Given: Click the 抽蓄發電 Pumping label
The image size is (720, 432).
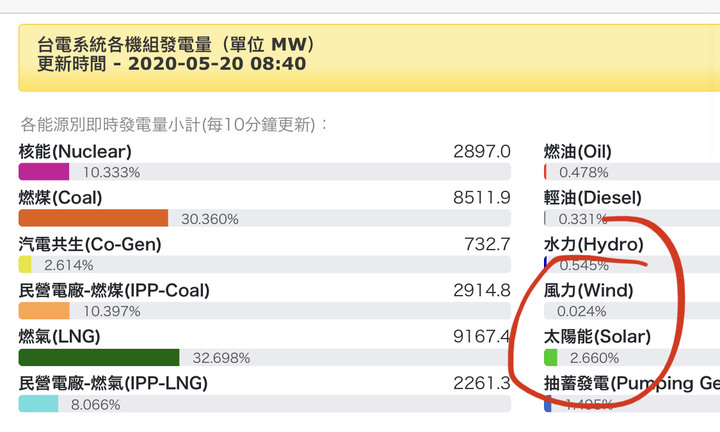Looking at the screenshot, I should 632,383.
